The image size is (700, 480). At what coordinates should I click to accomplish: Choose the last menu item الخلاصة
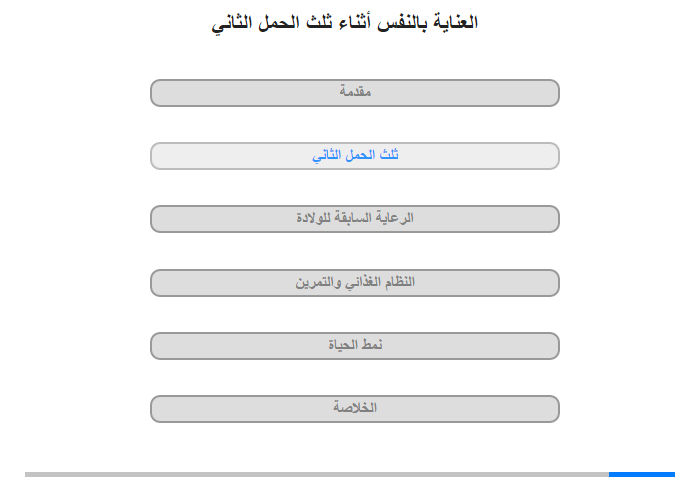point(354,409)
